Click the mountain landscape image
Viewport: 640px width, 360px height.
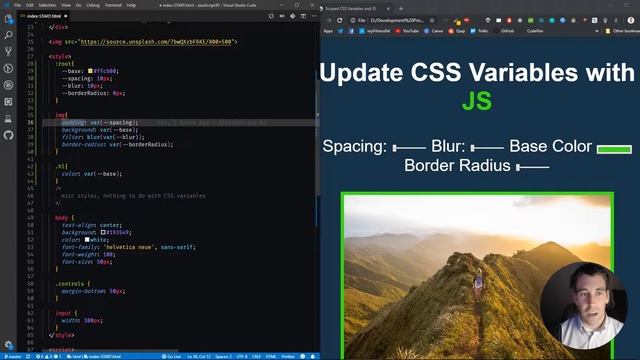[x=477, y=276]
